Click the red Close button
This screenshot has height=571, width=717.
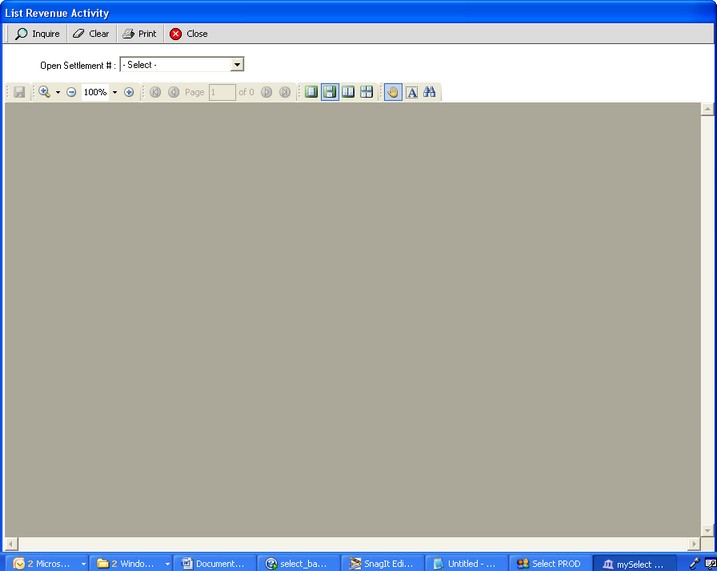click(188, 34)
